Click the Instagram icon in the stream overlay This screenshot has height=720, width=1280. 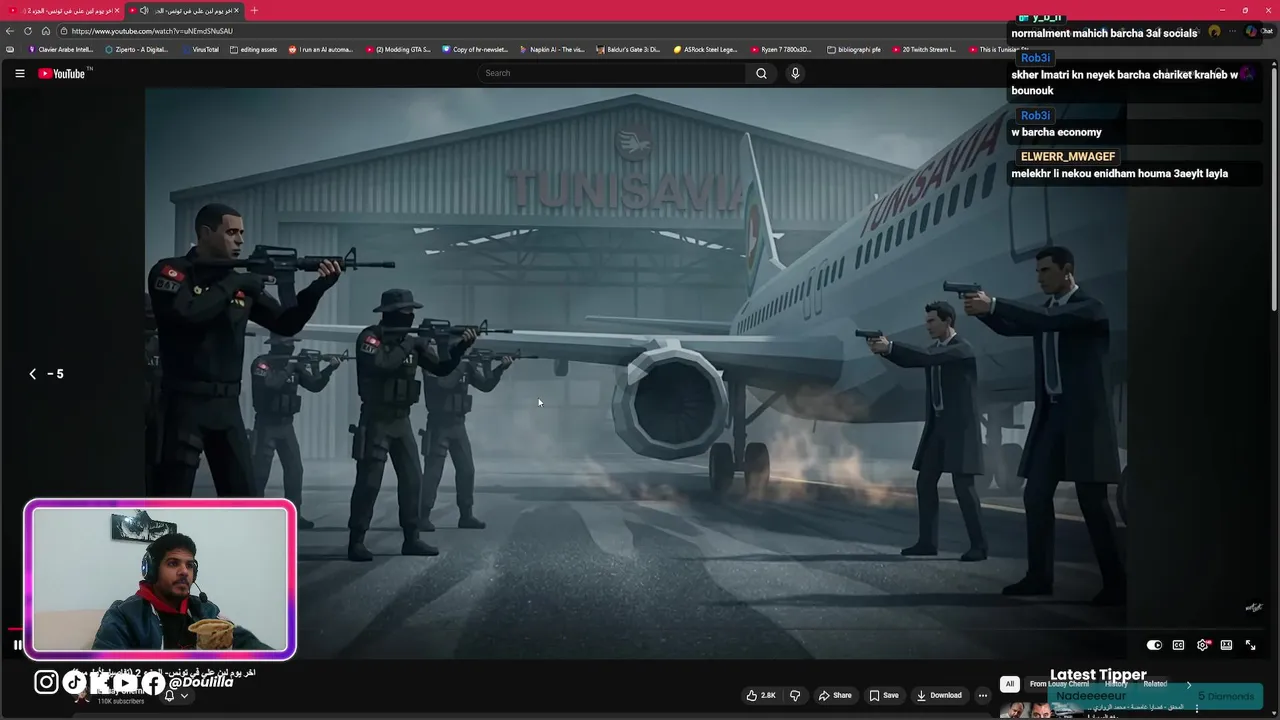(x=46, y=682)
